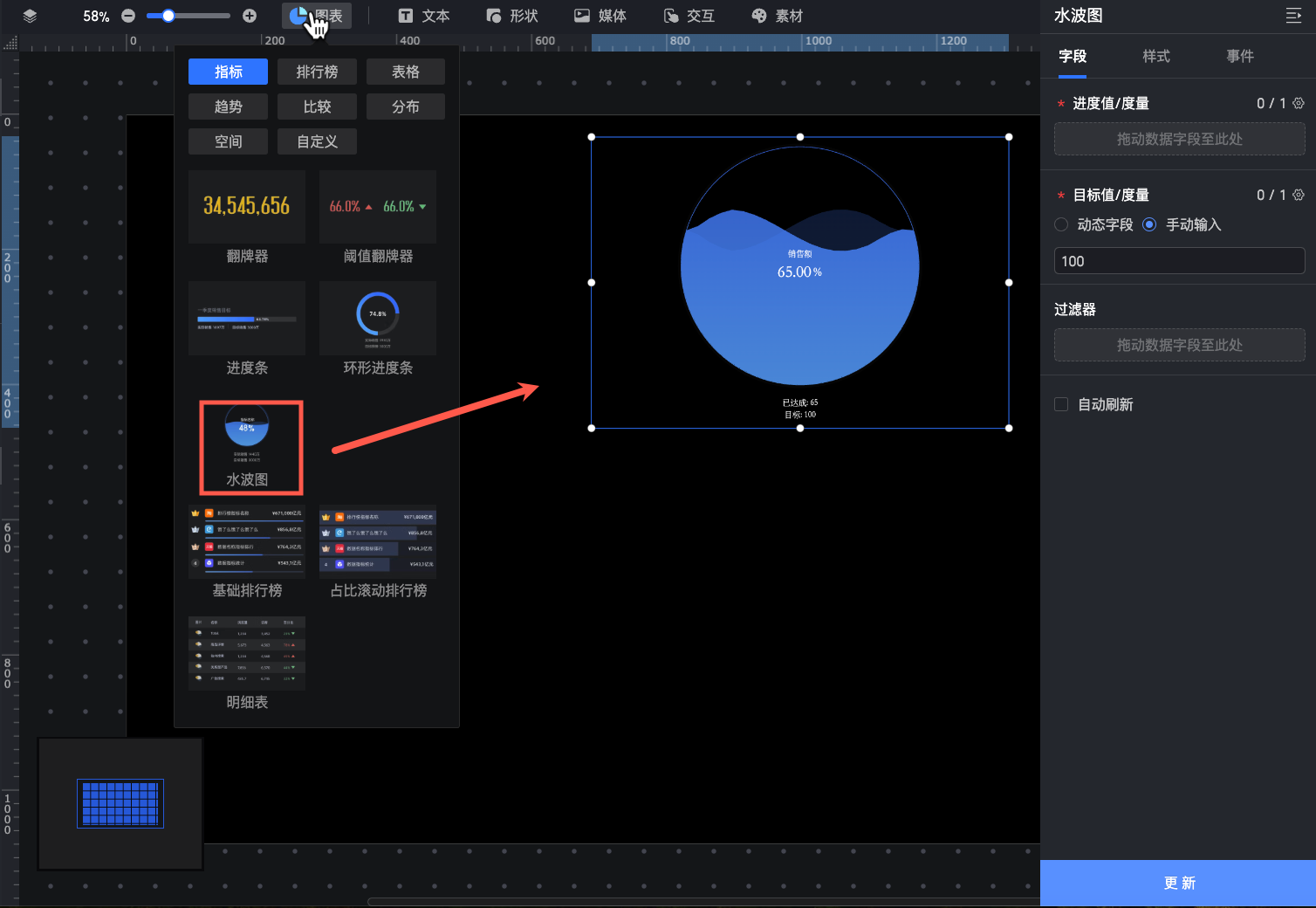The width and height of the screenshot is (1316, 908).
Task: Open settings gear for 目标值/度量
Action: [1299, 195]
